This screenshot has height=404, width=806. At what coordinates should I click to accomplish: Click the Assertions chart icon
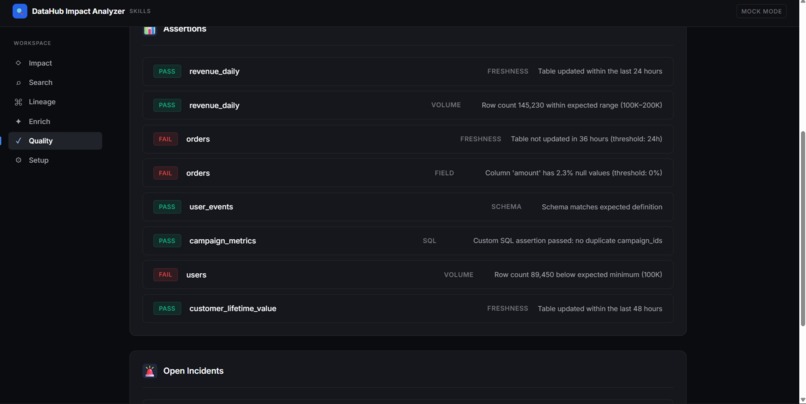pos(150,29)
